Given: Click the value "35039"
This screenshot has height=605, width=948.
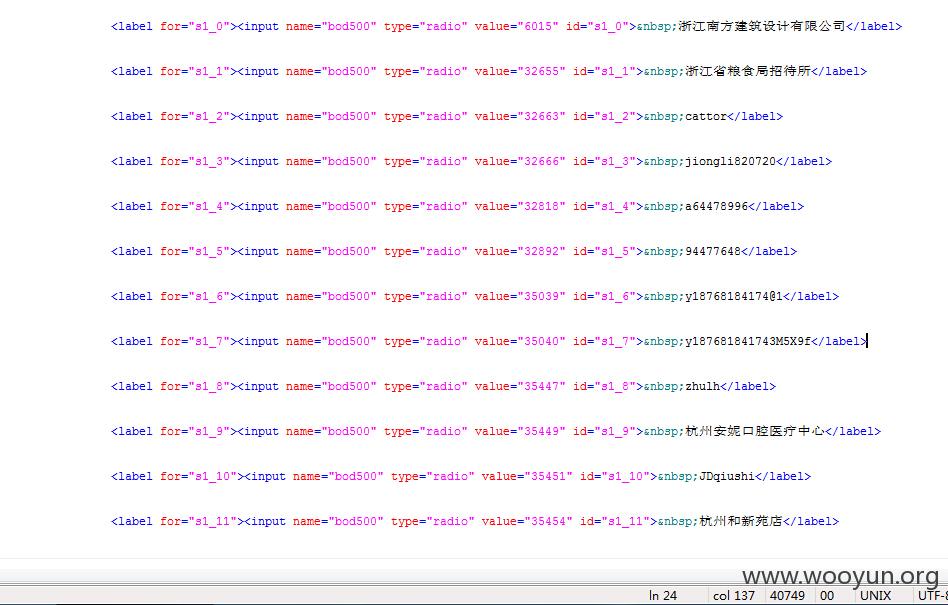Looking at the screenshot, I should (x=541, y=297).
